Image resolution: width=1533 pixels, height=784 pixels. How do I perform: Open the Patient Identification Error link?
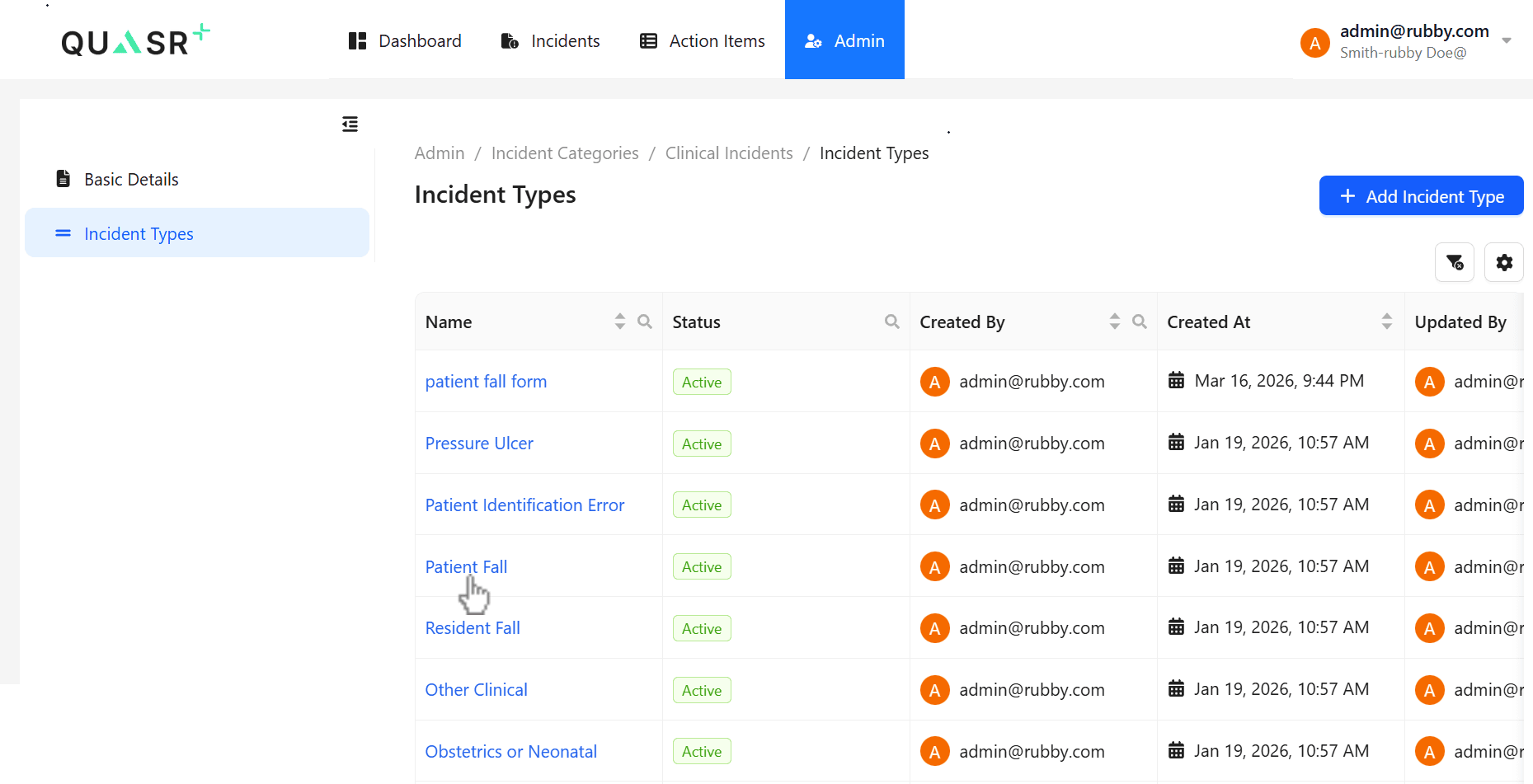tap(524, 505)
